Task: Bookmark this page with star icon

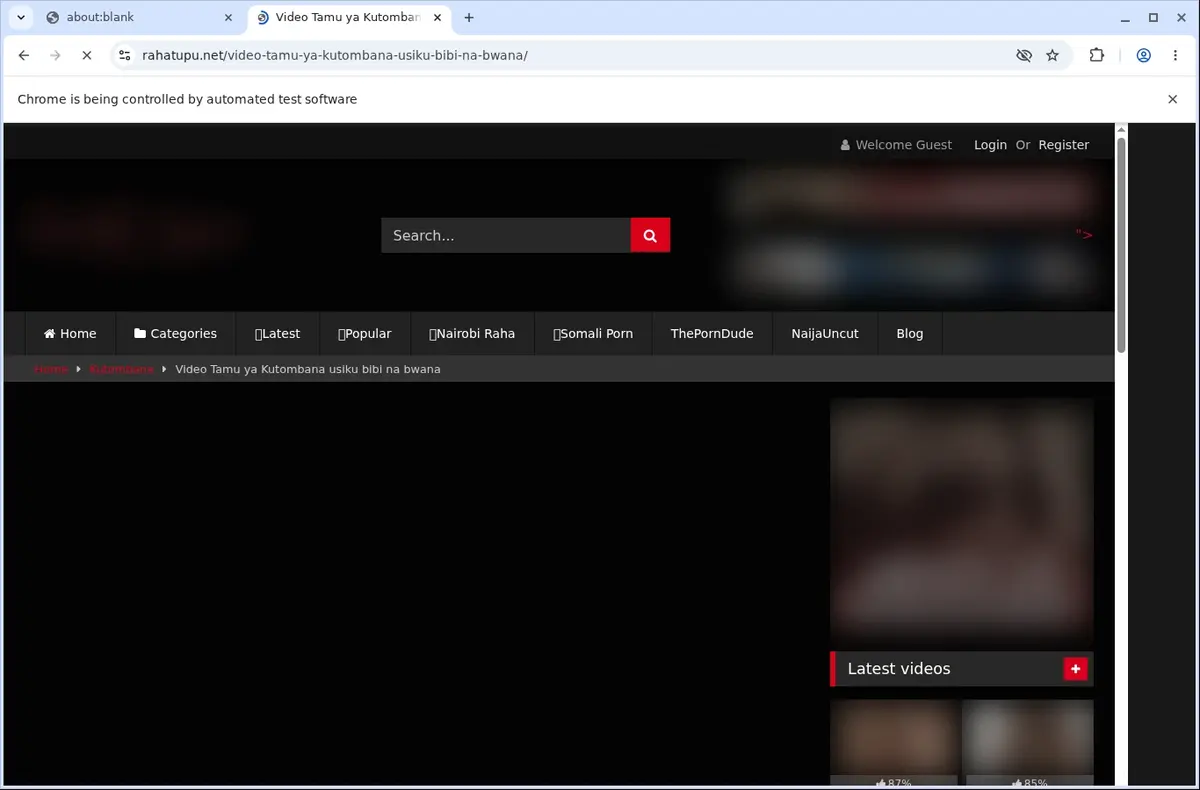Action: (x=1052, y=55)
